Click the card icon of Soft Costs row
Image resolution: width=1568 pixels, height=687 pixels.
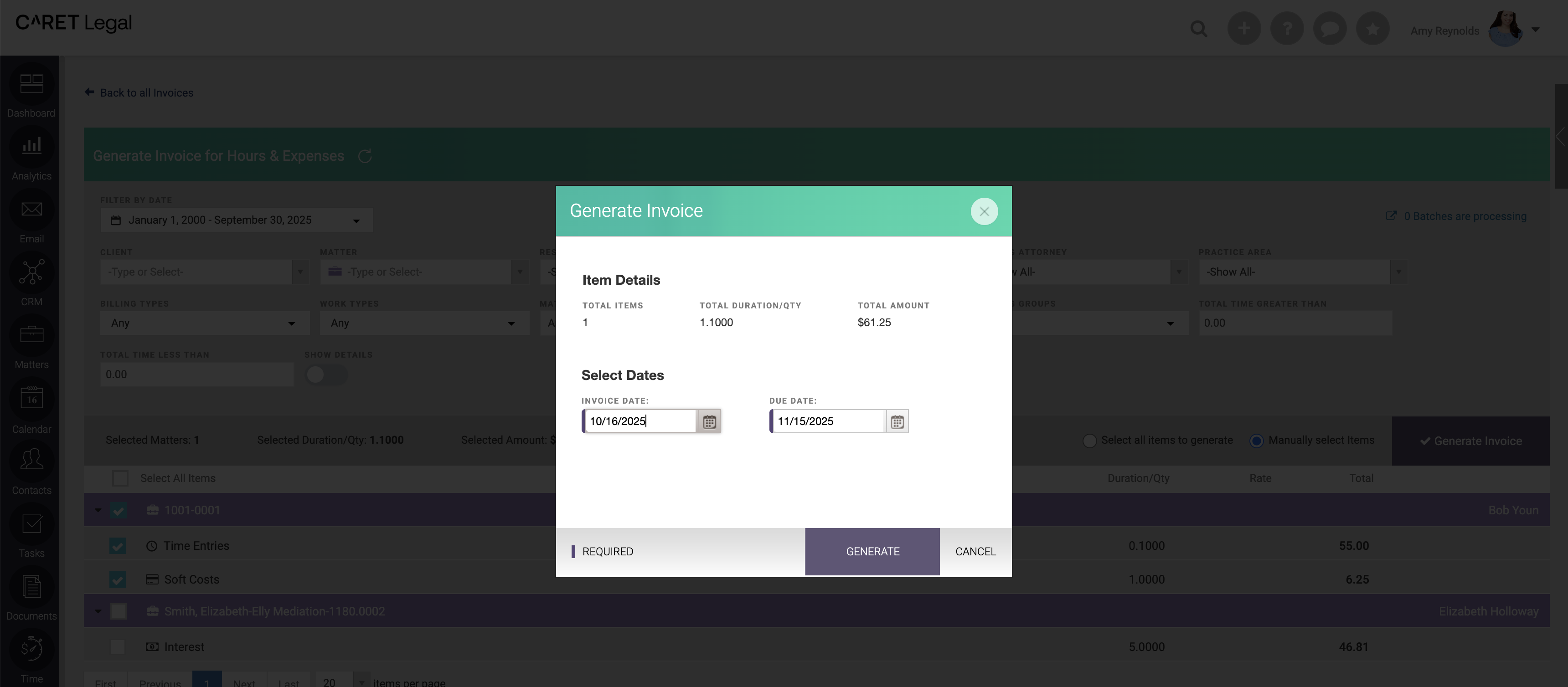pyautogui.click(x=152, y=579)
